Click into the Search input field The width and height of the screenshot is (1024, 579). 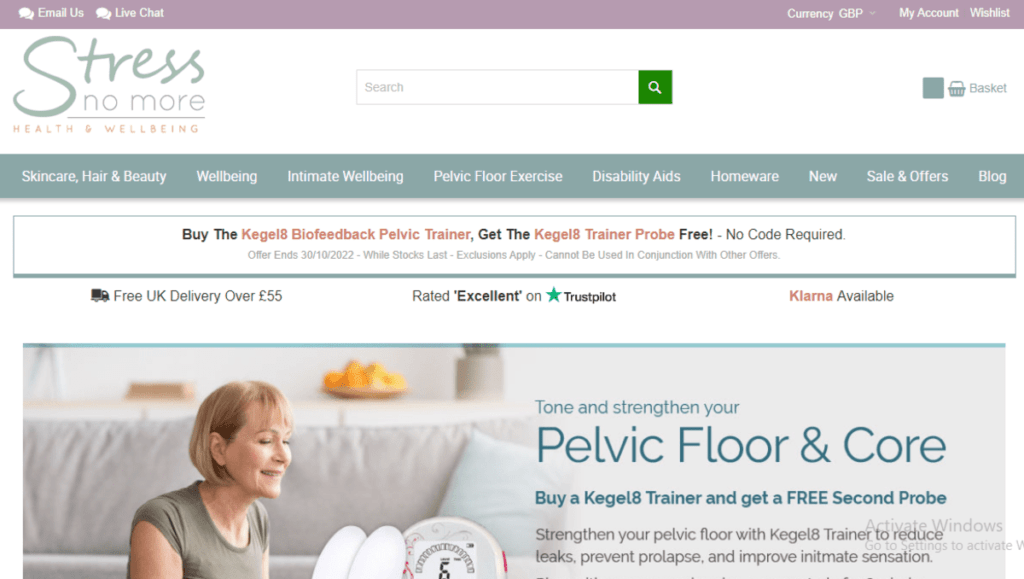click(x=498, y=87)
